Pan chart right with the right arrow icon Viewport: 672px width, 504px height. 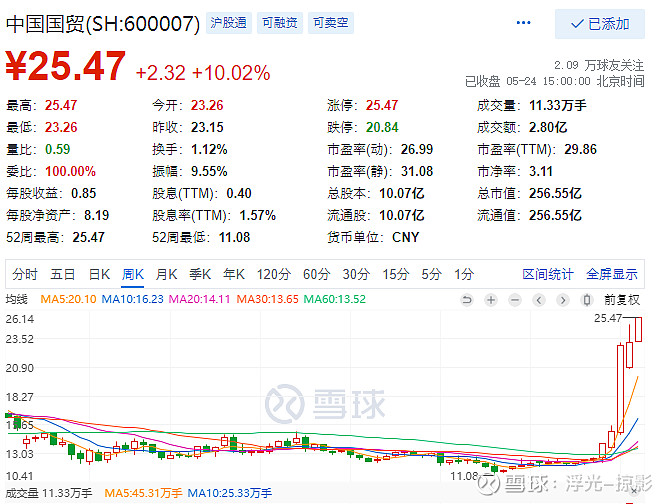pyautogui.click(x=563, y=300)
